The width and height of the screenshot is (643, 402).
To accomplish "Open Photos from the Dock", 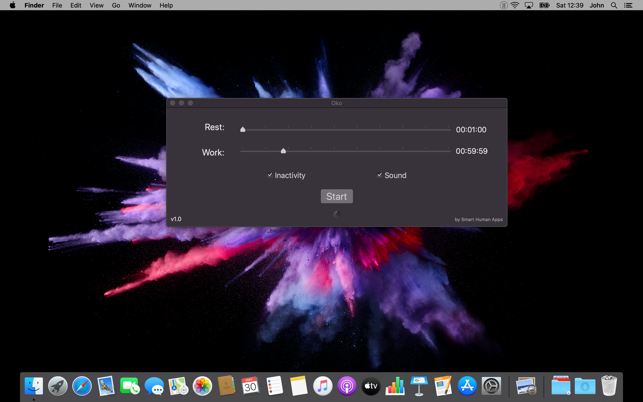I will 202,386.
